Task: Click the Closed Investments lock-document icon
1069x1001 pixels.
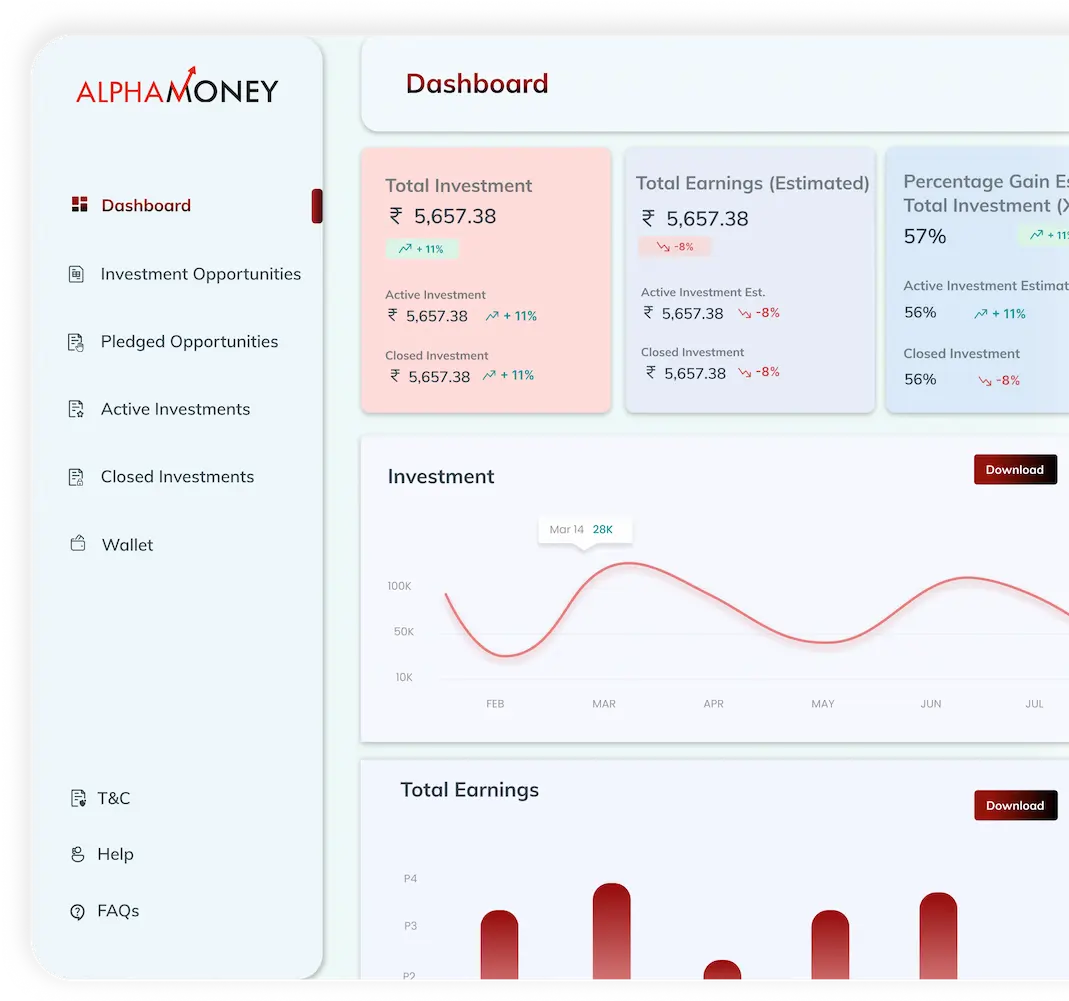Action: [76, 477]
